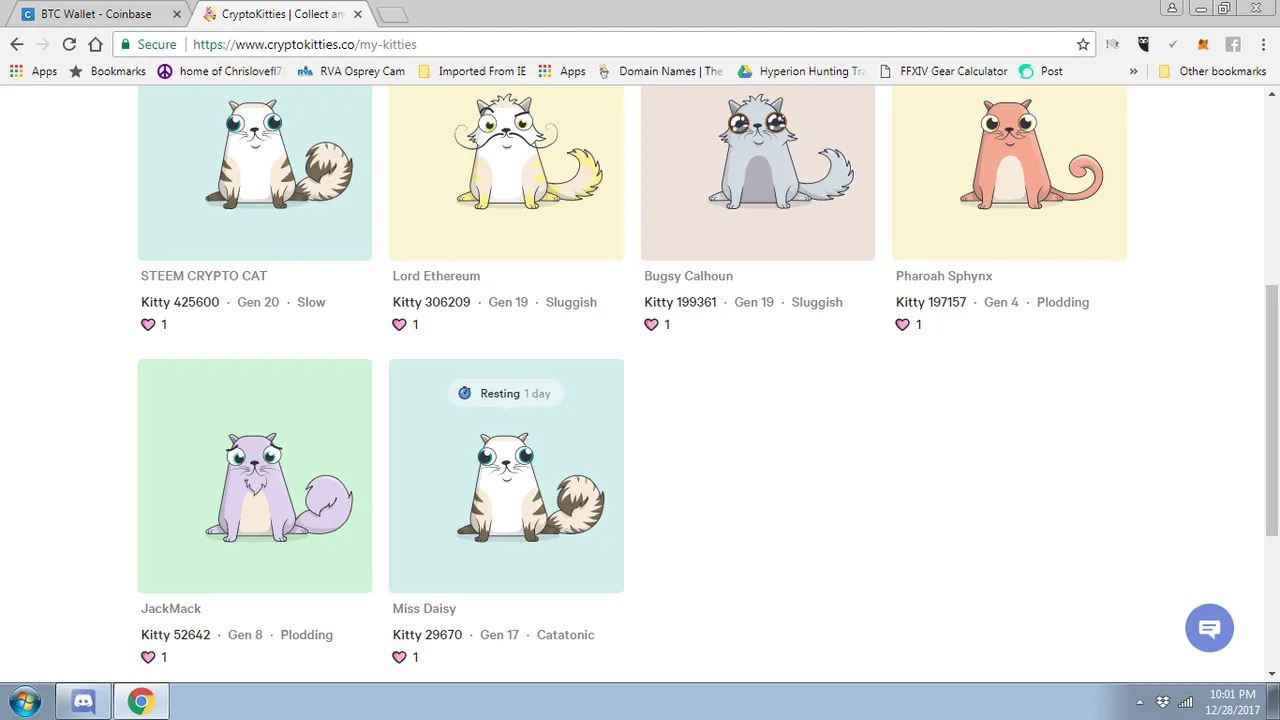Reload the page with the refresh icon
The width and height of the screenshot is (1280, 720).
[69, 44]
